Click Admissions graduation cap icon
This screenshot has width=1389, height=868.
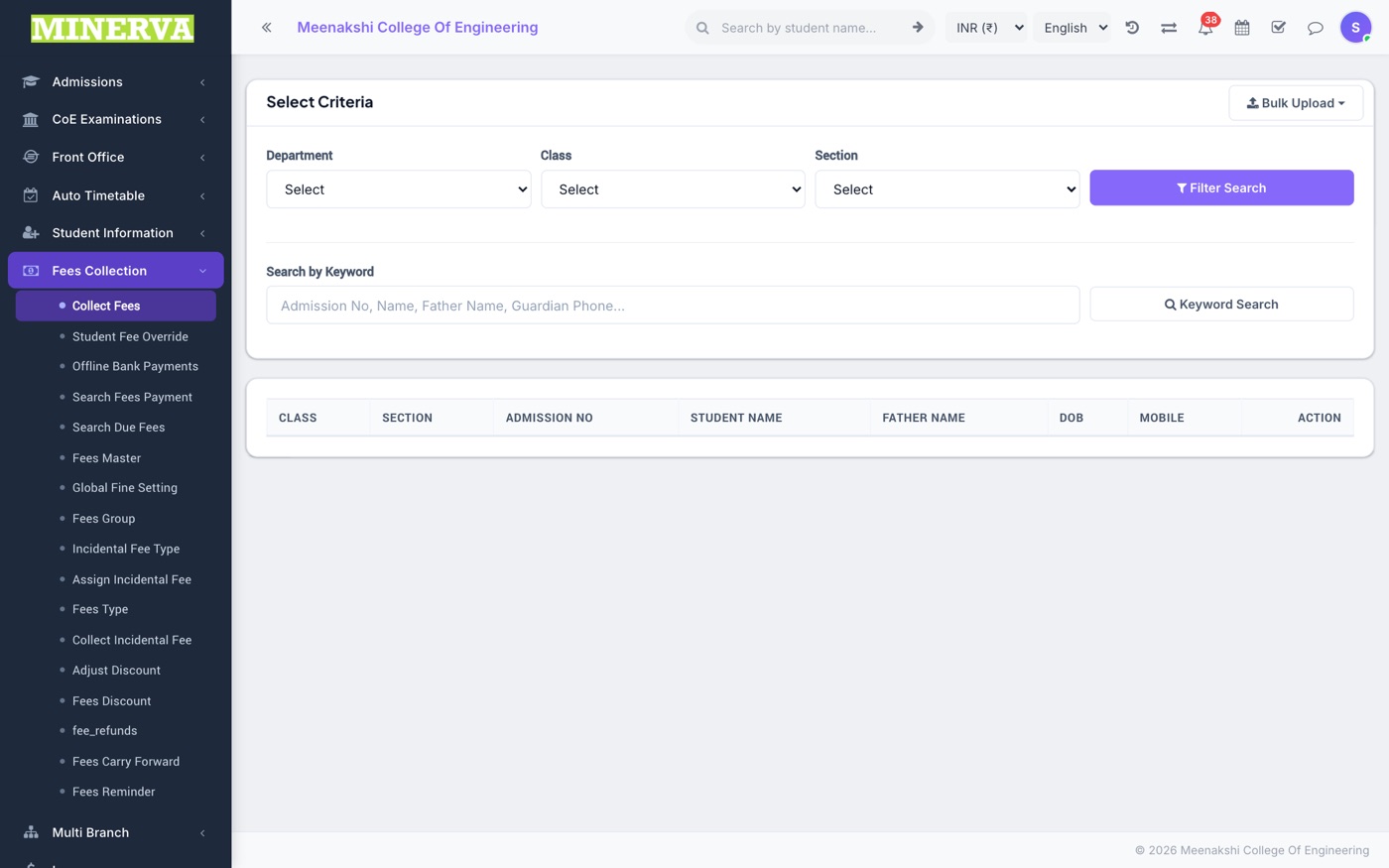click(31, 81)
